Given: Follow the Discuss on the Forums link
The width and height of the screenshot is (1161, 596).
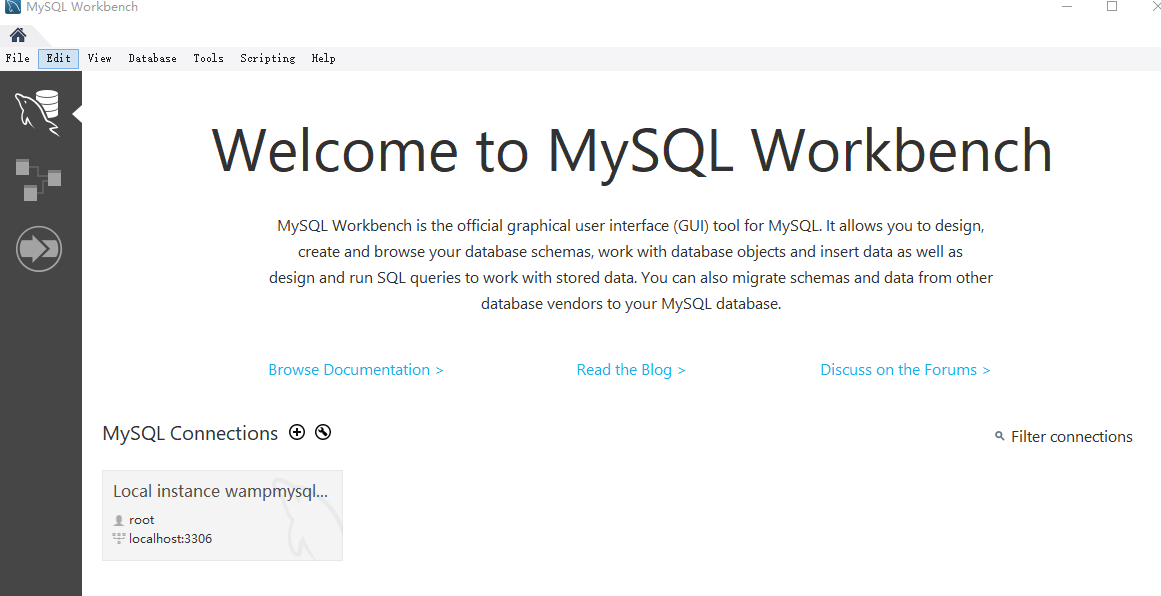Looking at the screenshot, I should click(x=904, y=369).
